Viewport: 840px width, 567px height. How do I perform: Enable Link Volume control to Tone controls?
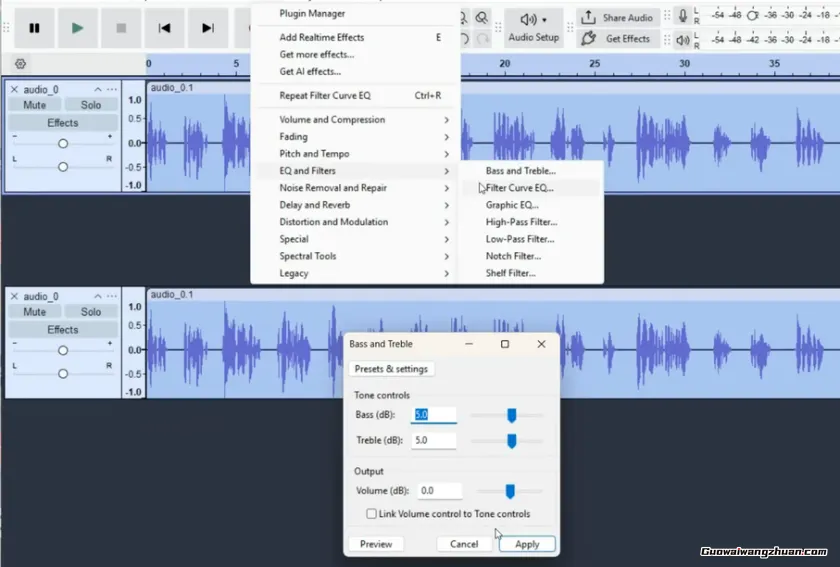pos(372,514)
